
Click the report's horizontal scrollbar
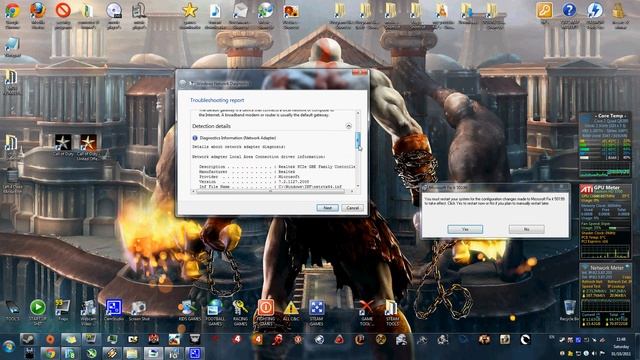tap(270, 191)
